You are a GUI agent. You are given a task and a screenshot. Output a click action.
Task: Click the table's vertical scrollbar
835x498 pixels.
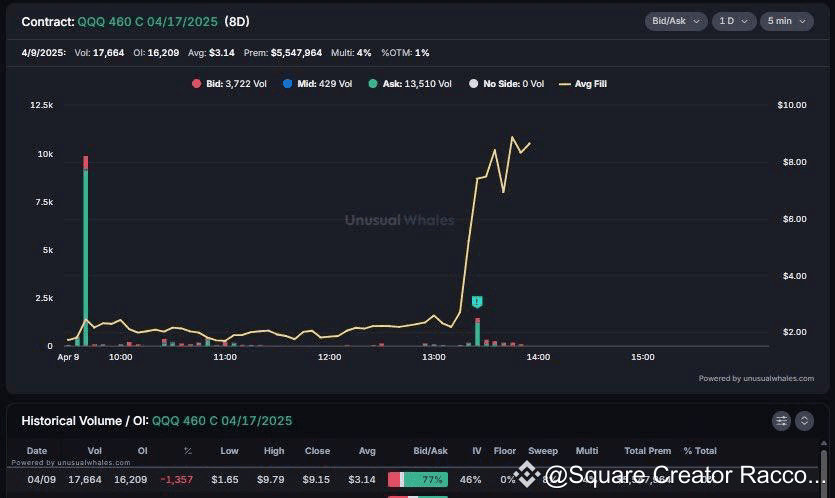click(824, 471)
